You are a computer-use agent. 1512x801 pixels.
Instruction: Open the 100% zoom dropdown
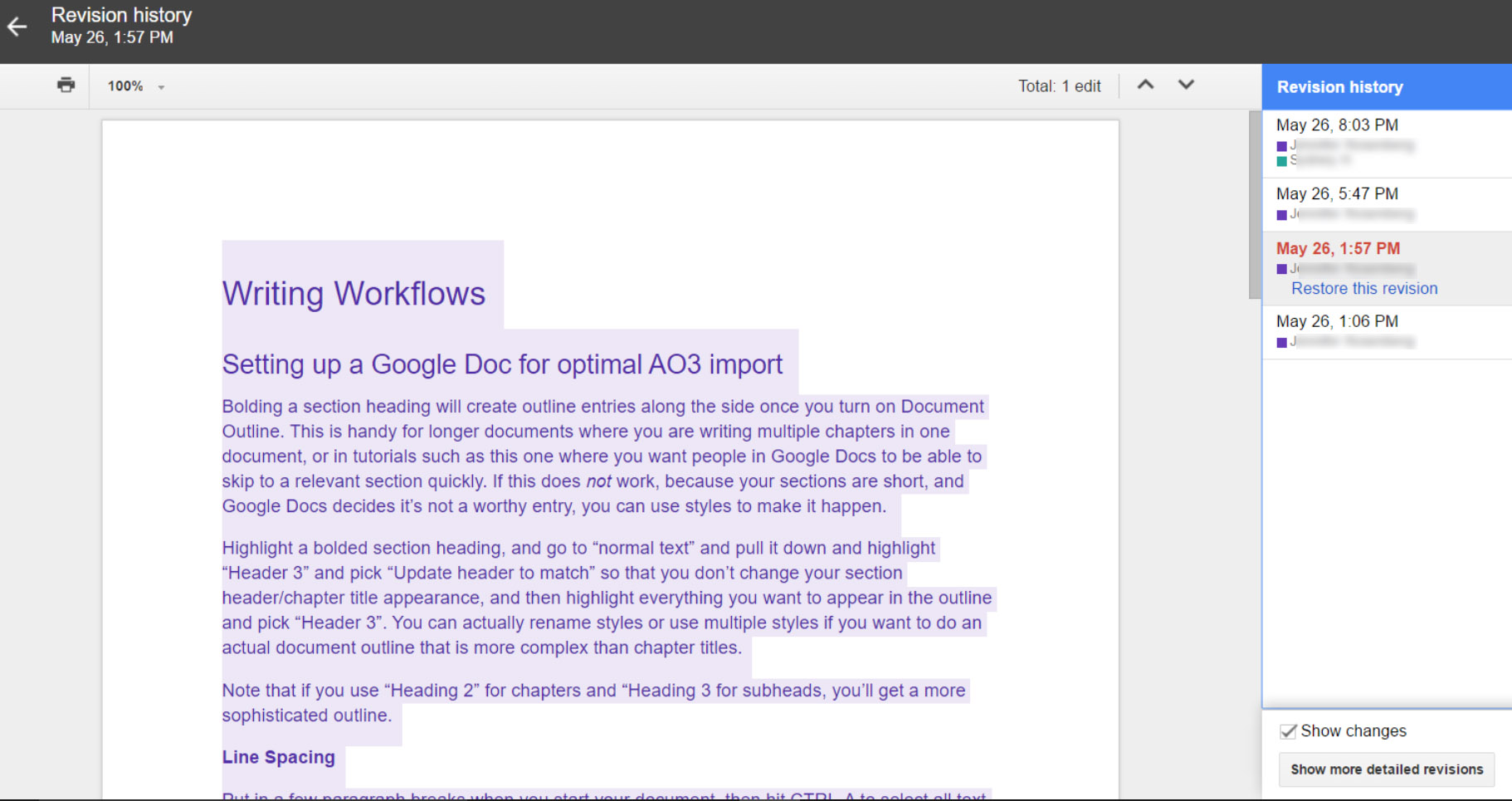point(136,86)
